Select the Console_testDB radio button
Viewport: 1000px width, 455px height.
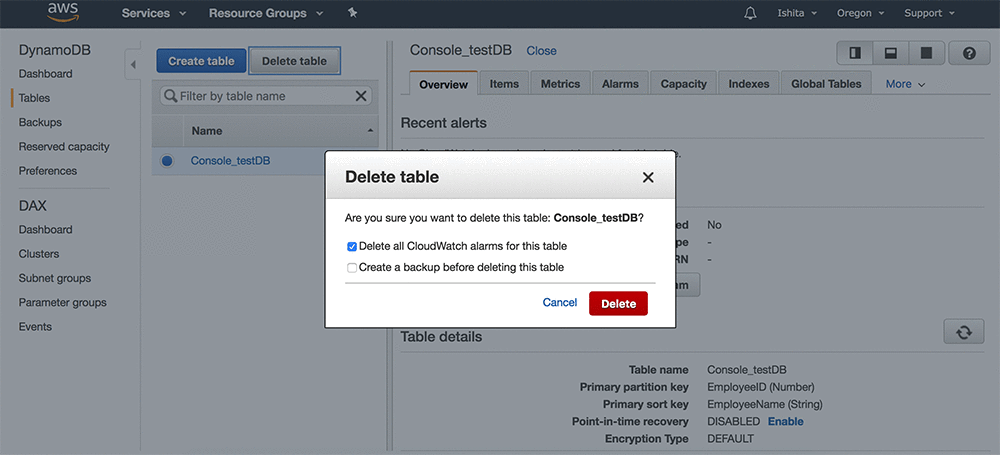(167, 161)
